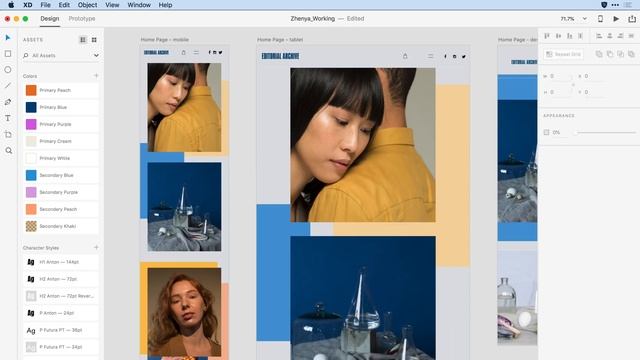The height and width of the screenshot is (360, 640).
Task: Switch to the Design tab
Action: 50,19
